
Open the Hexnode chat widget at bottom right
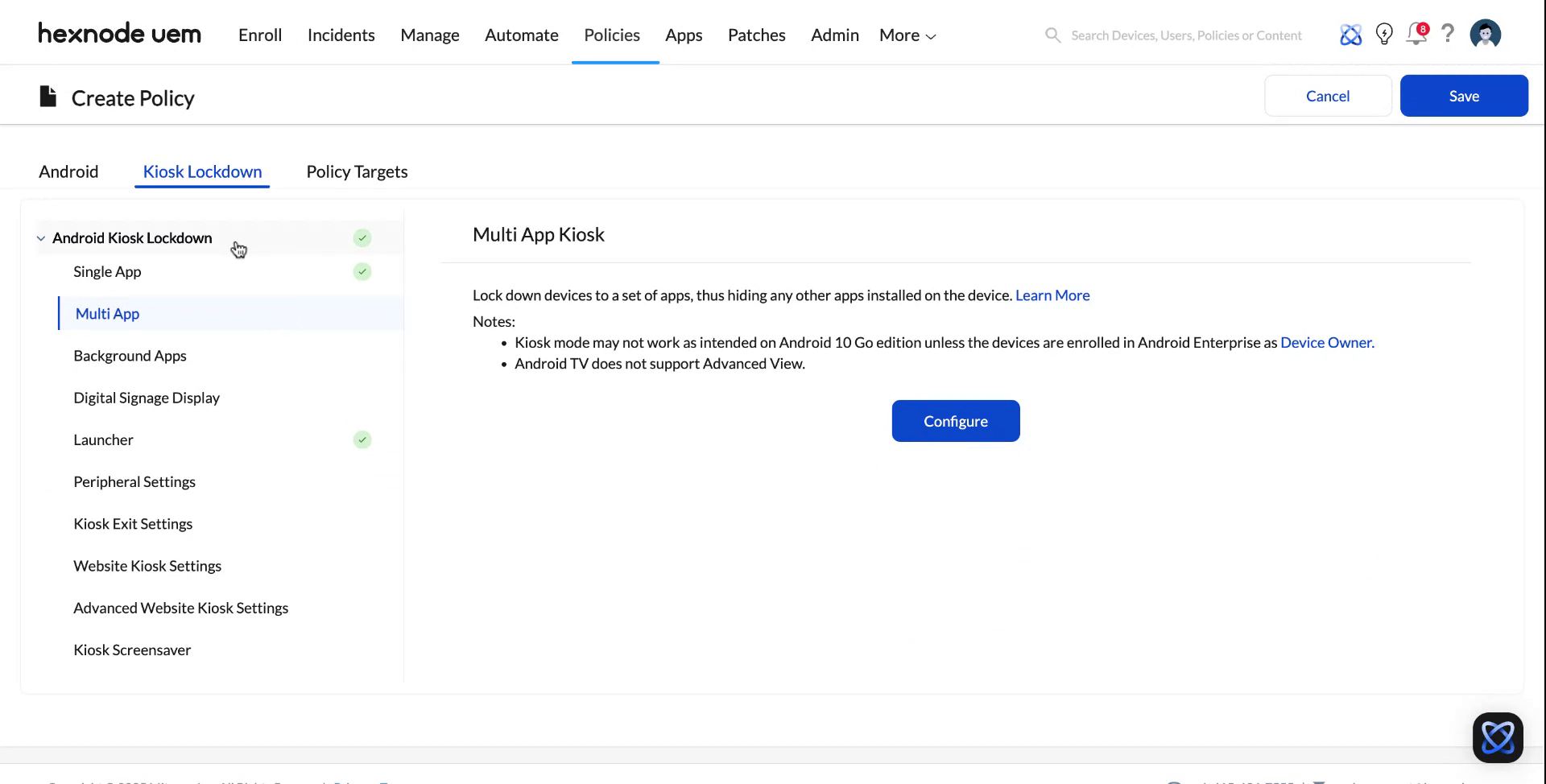pyautogui.click(x=1498, y=737)
